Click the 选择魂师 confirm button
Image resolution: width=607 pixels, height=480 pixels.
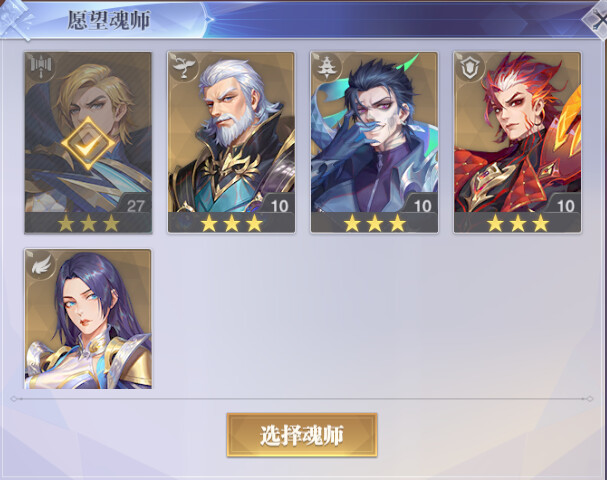coord(302,435)
